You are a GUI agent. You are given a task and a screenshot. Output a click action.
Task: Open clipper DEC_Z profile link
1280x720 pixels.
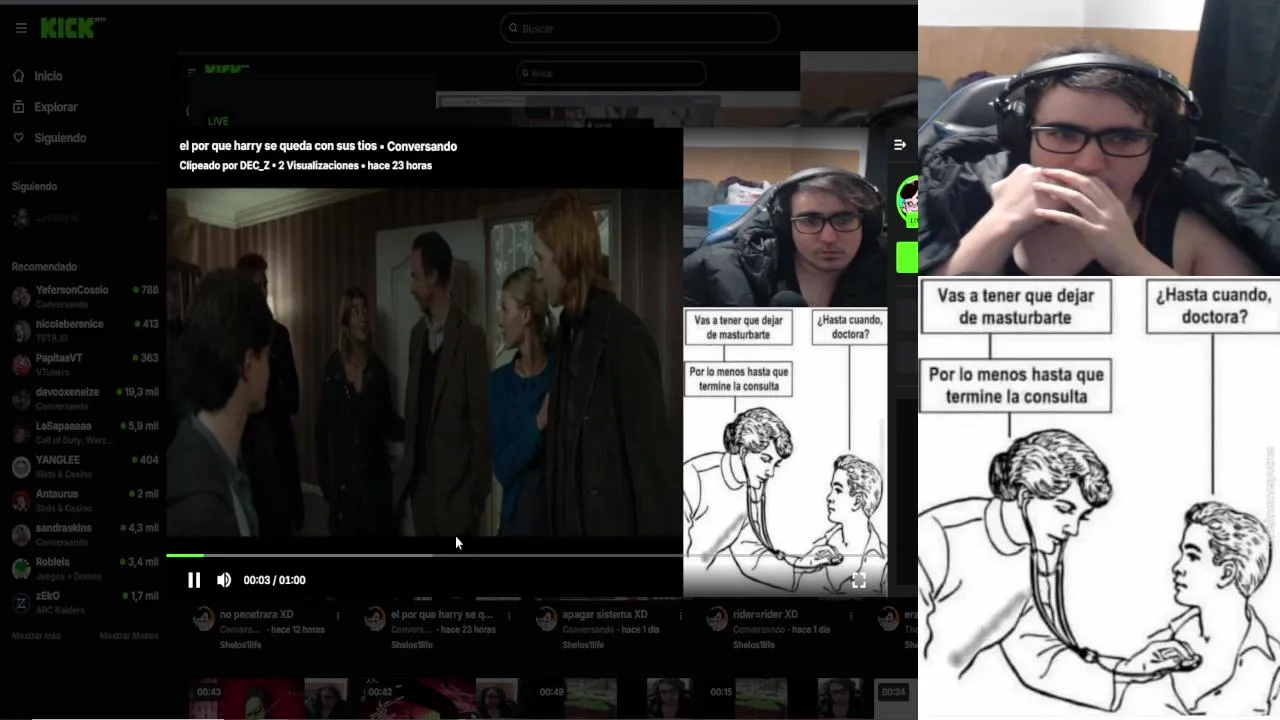click(255, 166)
